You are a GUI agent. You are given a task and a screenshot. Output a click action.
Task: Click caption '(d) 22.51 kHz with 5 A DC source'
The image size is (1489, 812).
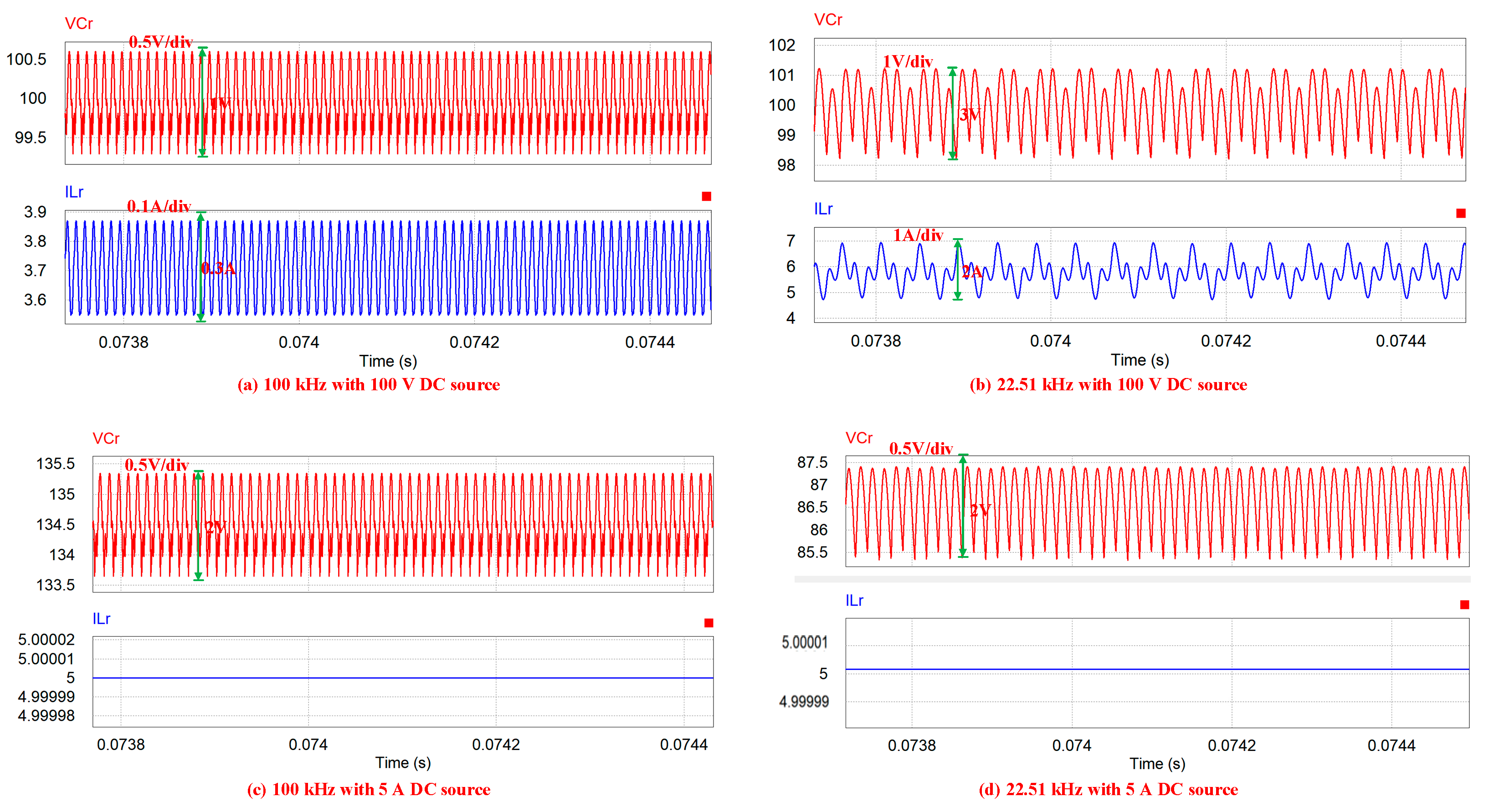pyautogui.click(x=1108, y=789)
